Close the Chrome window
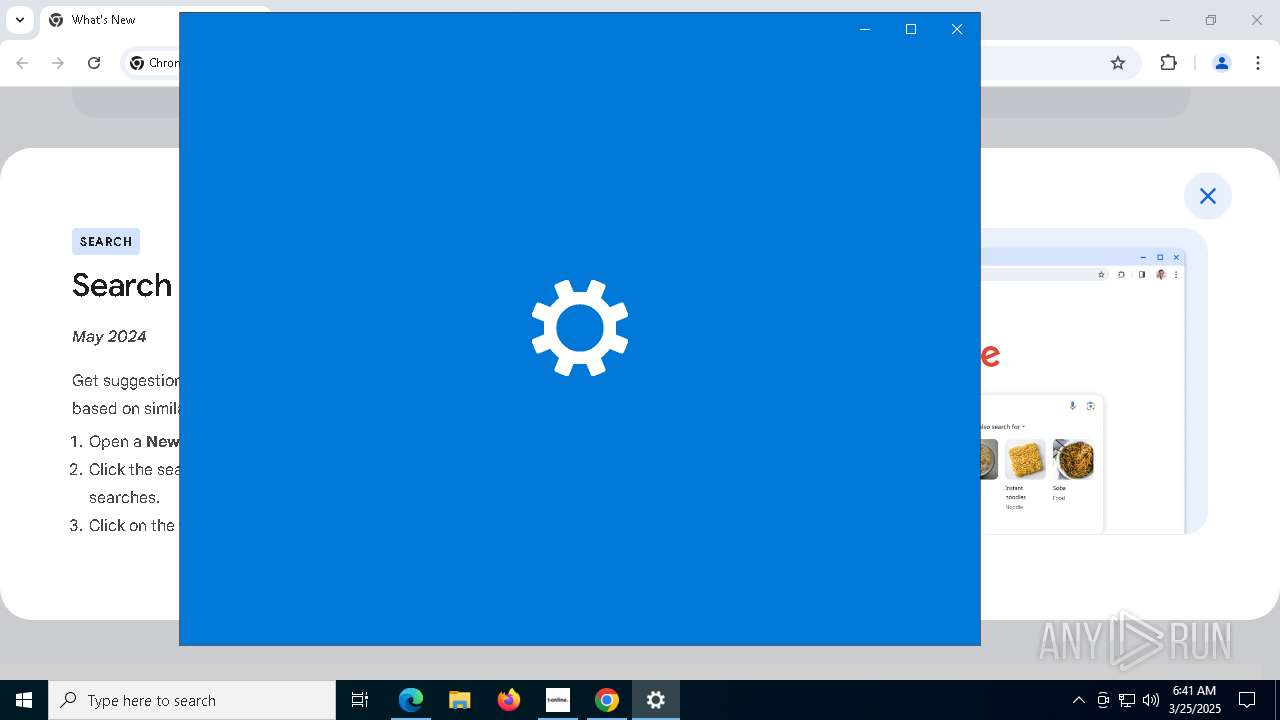The height and width of the screenshot is (720, 1280). point(1257,20)
